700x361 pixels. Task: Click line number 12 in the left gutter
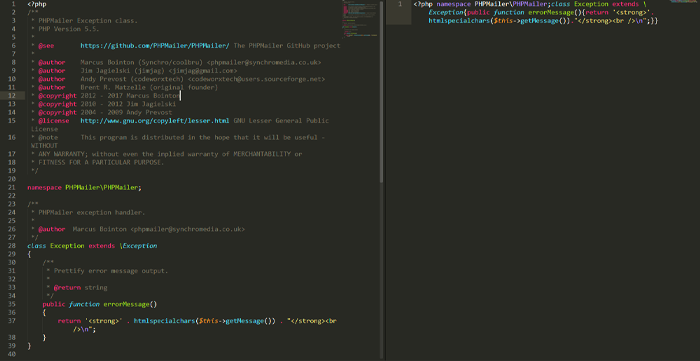coord(13,95)
